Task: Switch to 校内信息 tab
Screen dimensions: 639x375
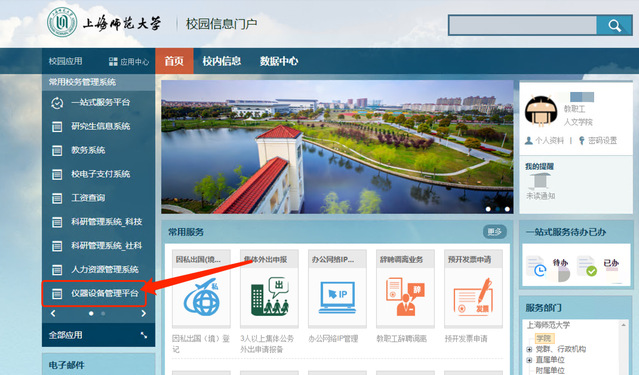Action: (x=222, y=61)
